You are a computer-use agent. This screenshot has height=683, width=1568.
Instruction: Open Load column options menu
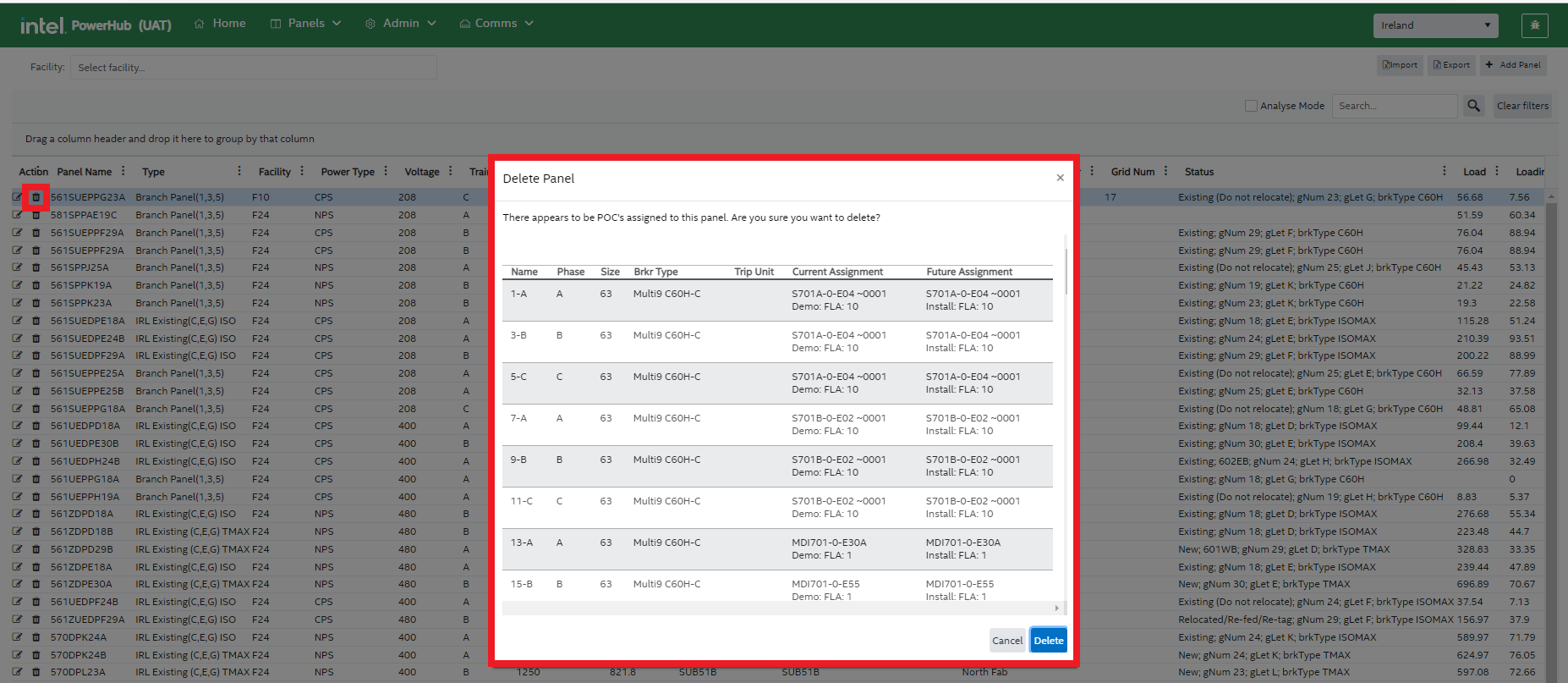[1497, 171]
